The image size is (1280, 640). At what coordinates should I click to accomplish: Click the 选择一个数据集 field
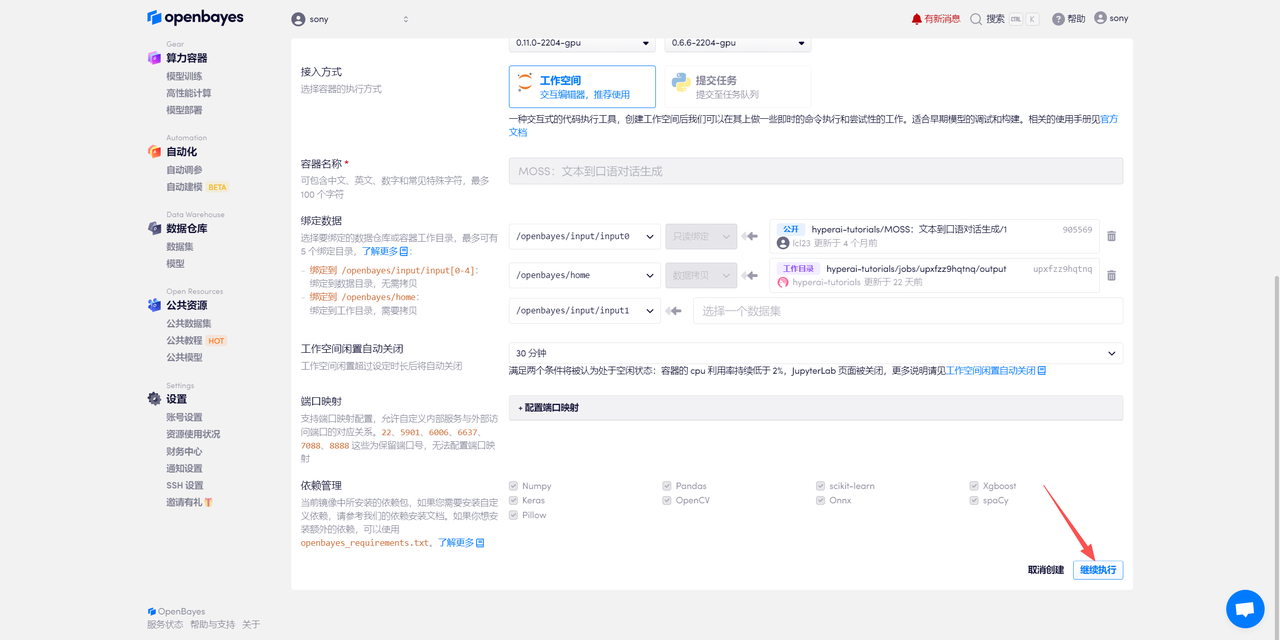908,311
